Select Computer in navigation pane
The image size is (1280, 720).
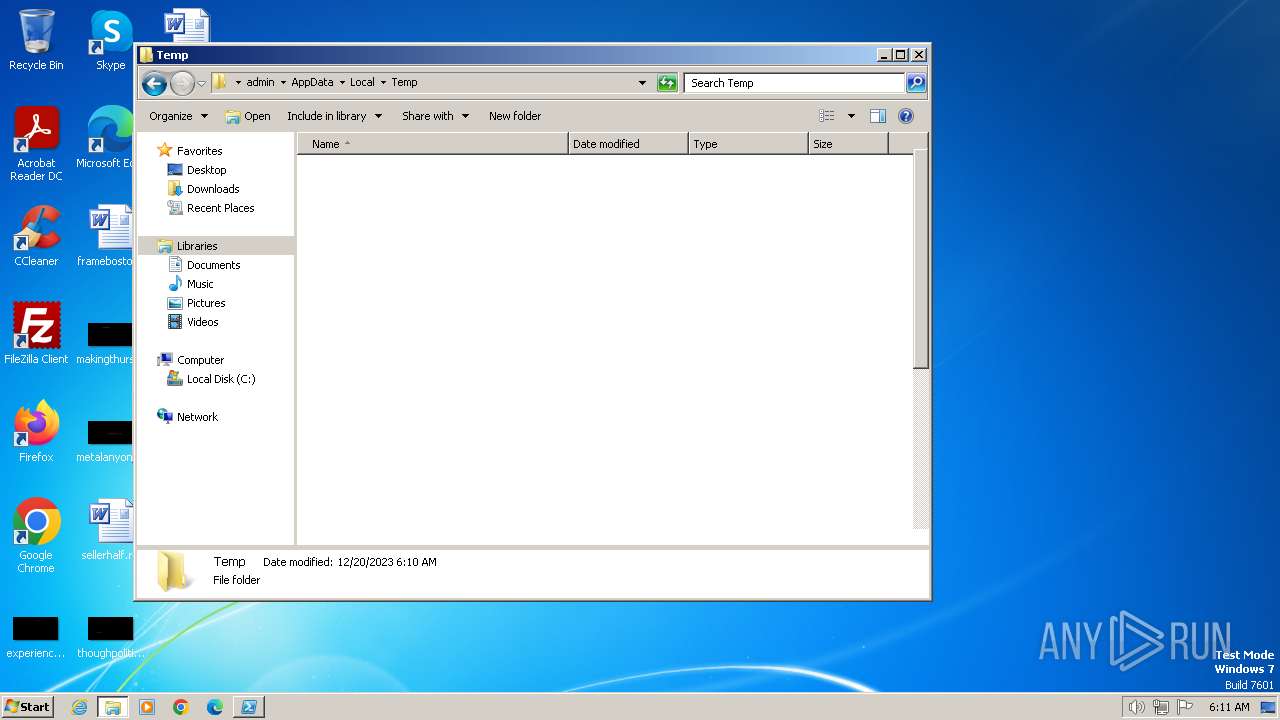pyautogui.click(x=191, y=360)
